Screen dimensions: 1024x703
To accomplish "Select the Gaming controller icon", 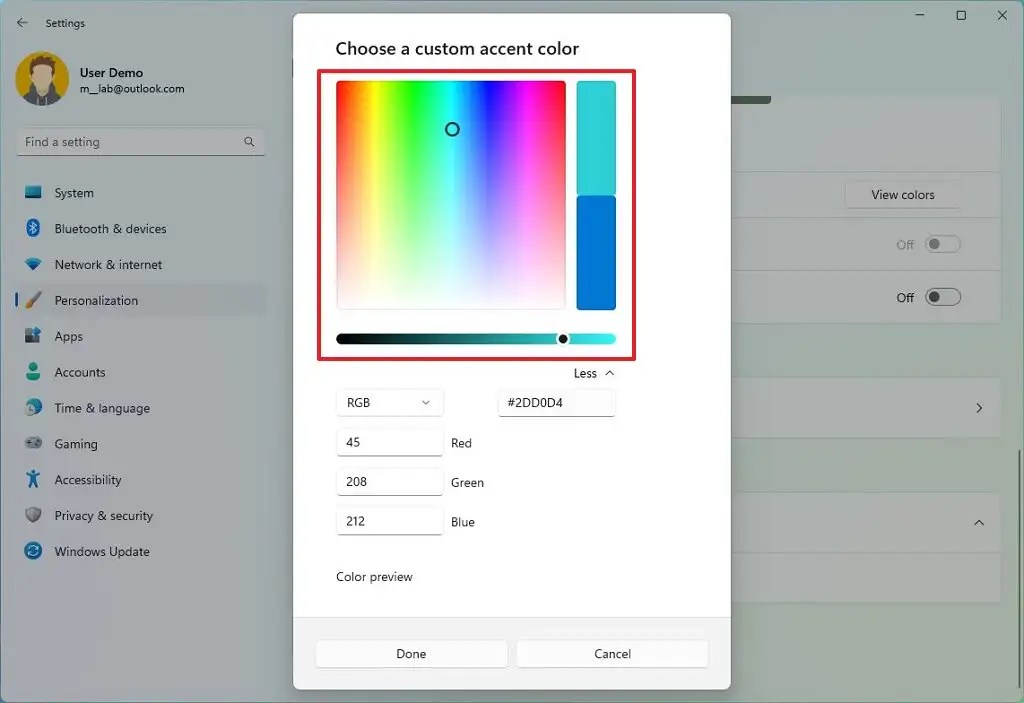I will (x=34, y=444).
